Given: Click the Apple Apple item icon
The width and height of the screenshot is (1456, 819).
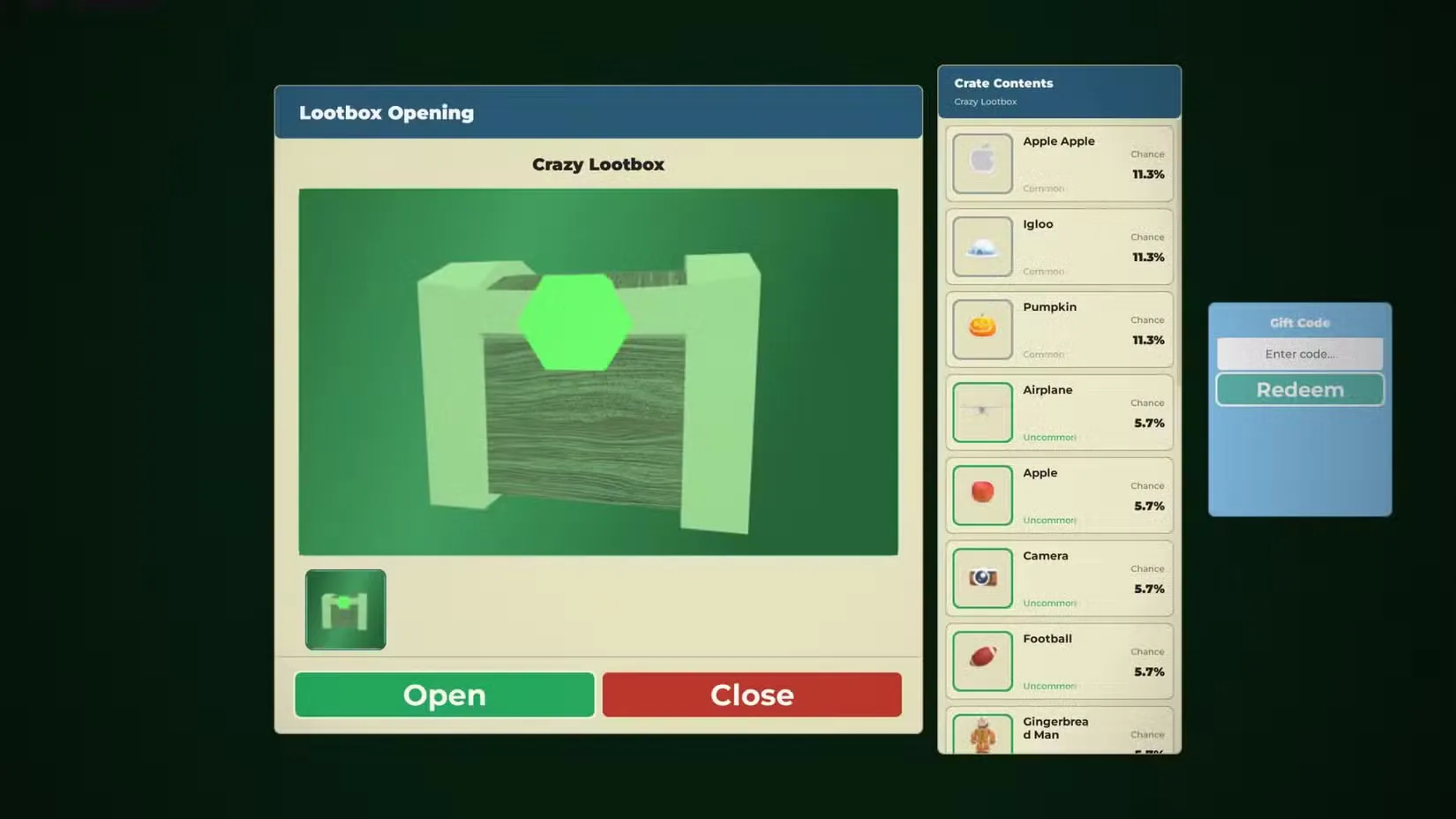Looking at the screenshot, I should 982,164.
